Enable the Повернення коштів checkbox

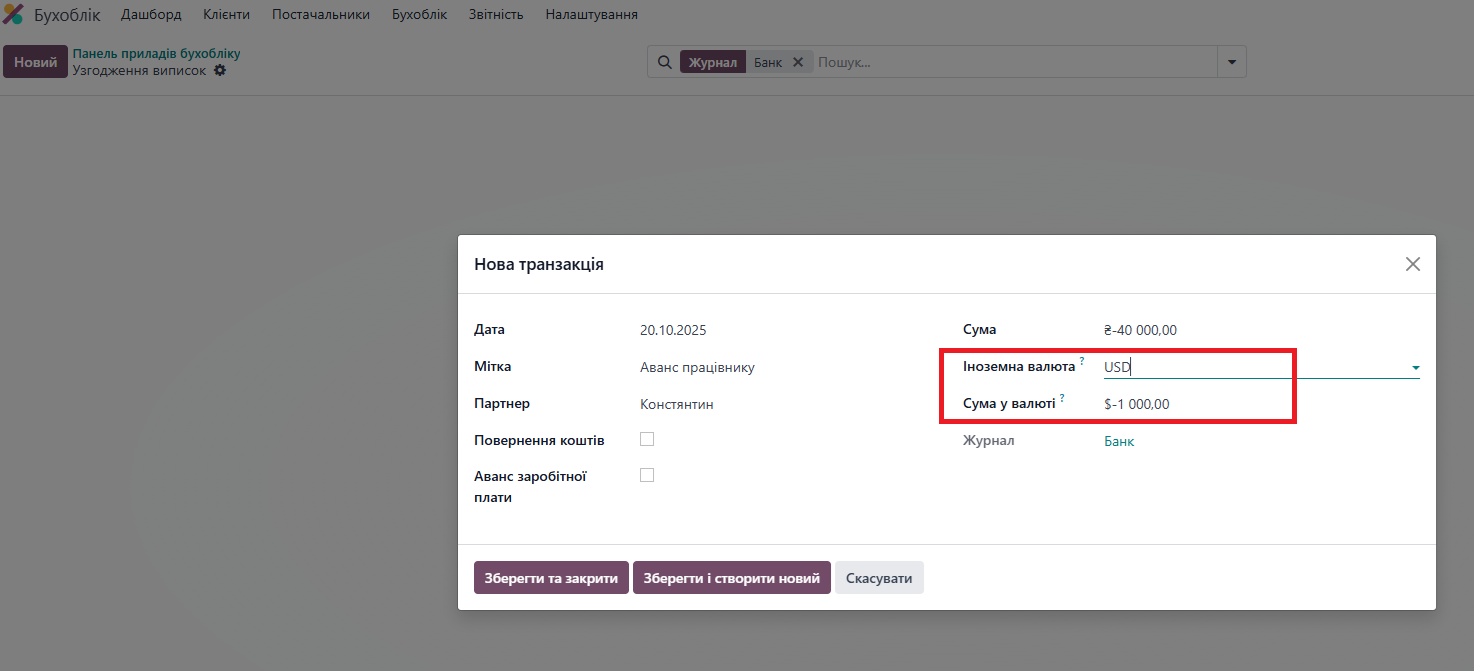[647, 439]
